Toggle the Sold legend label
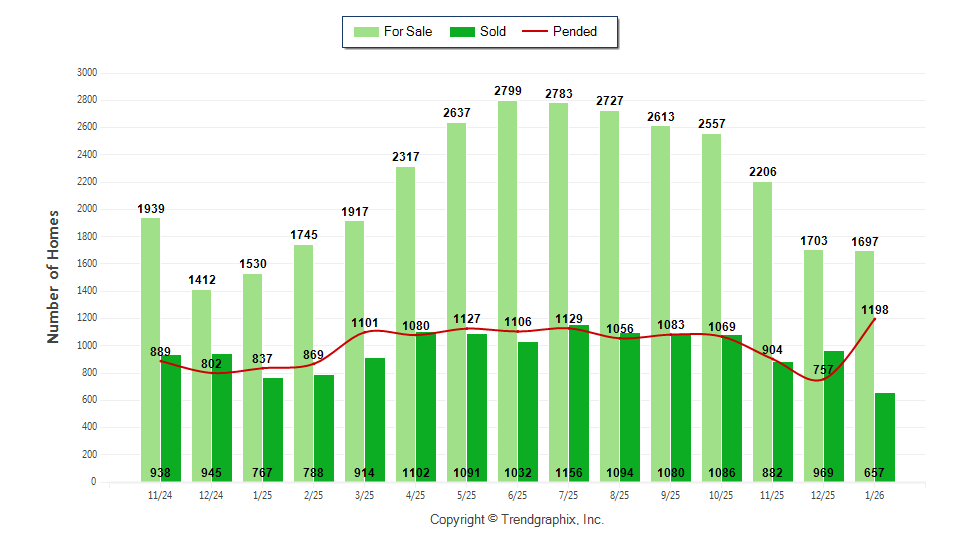 (493, 32)
